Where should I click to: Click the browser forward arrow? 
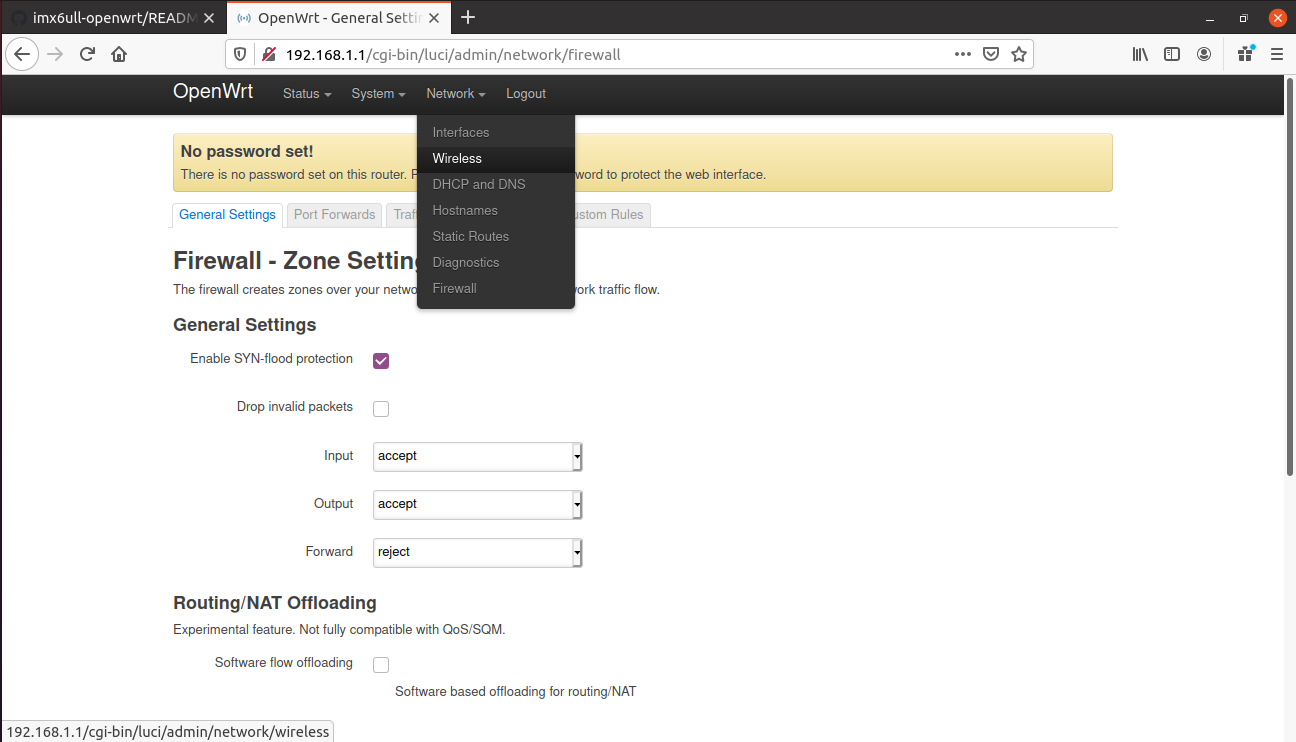[55, 54]
